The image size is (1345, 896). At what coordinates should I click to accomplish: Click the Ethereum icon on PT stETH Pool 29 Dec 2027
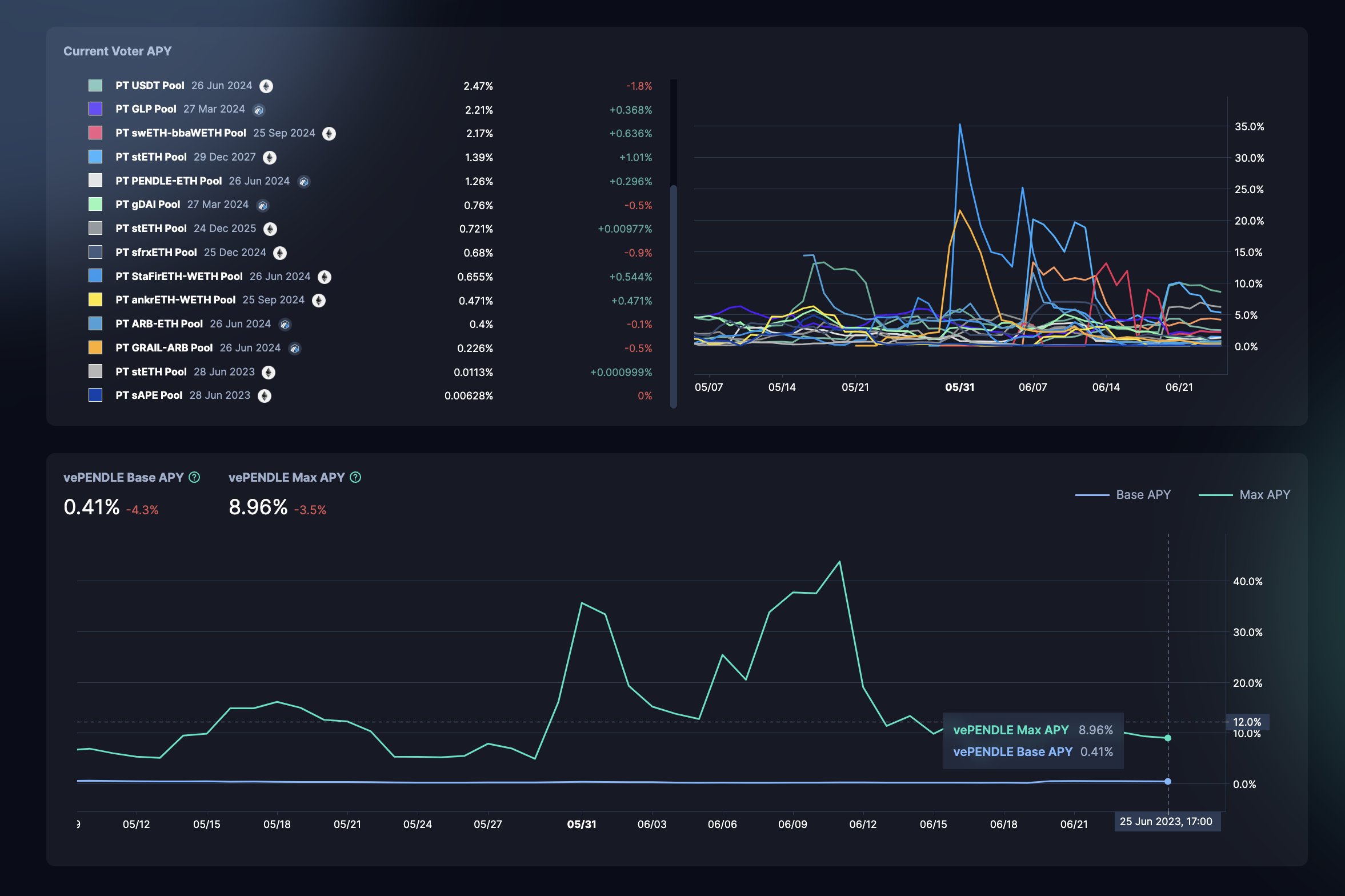270,158
